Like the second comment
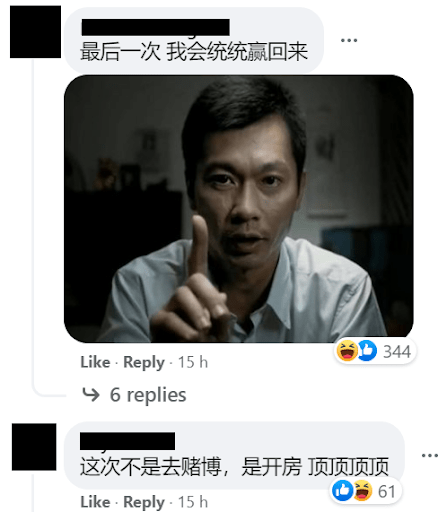447x512 pixels. click(x=95, y=502)
